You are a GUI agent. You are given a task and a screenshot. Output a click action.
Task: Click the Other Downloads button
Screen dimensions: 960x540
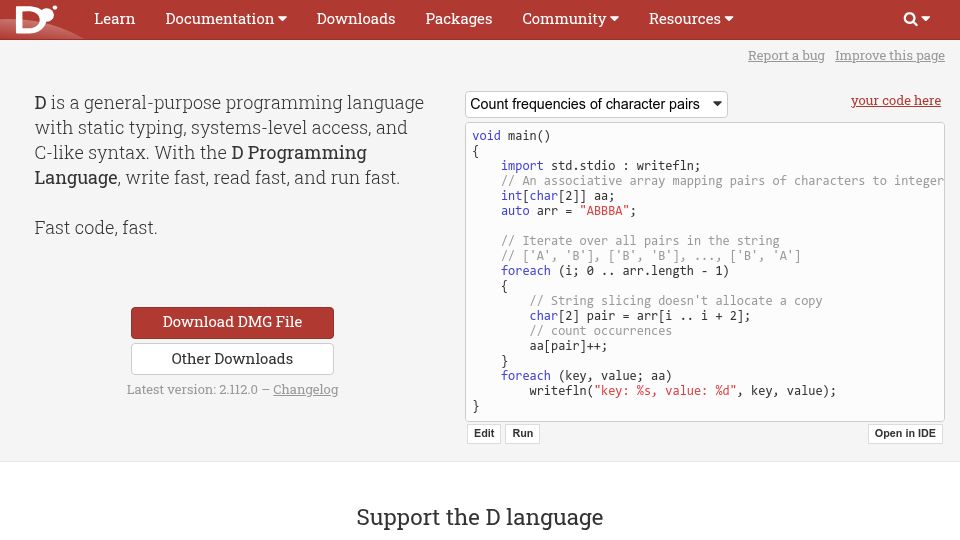point(232,359)
